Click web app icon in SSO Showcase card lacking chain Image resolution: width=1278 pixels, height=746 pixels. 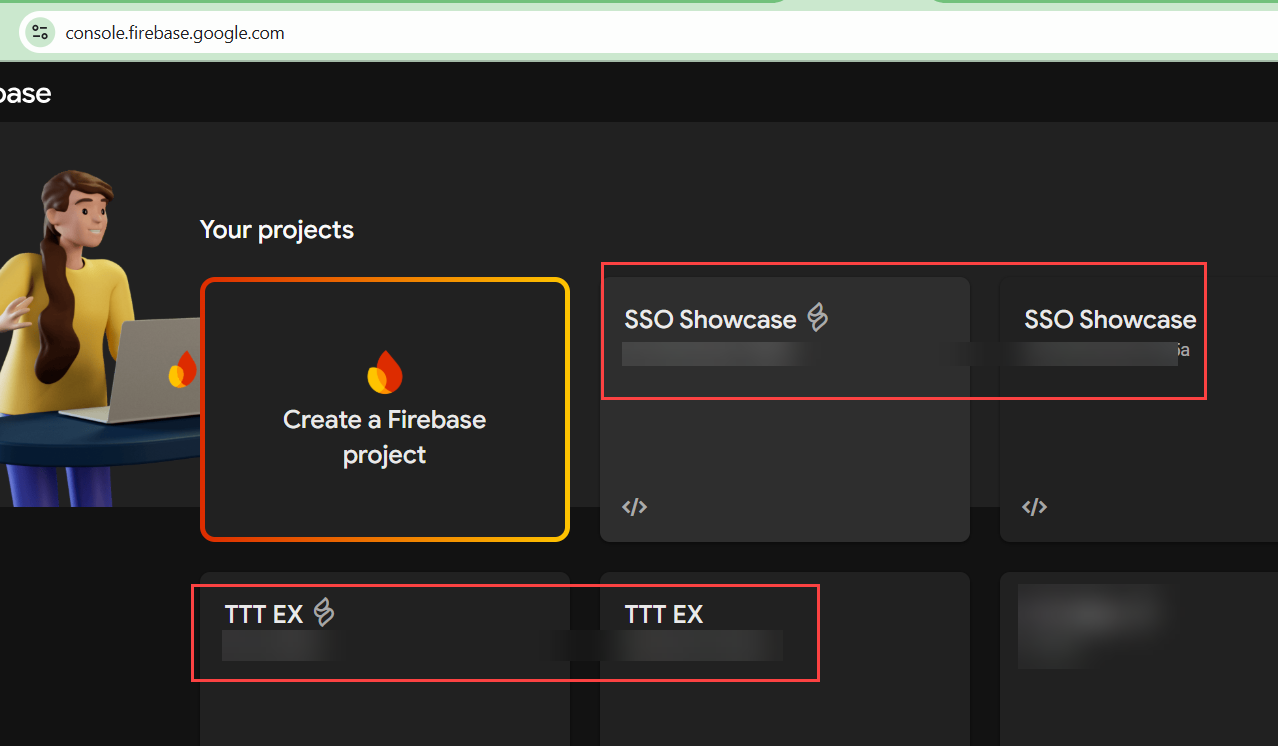point(1034,507)
